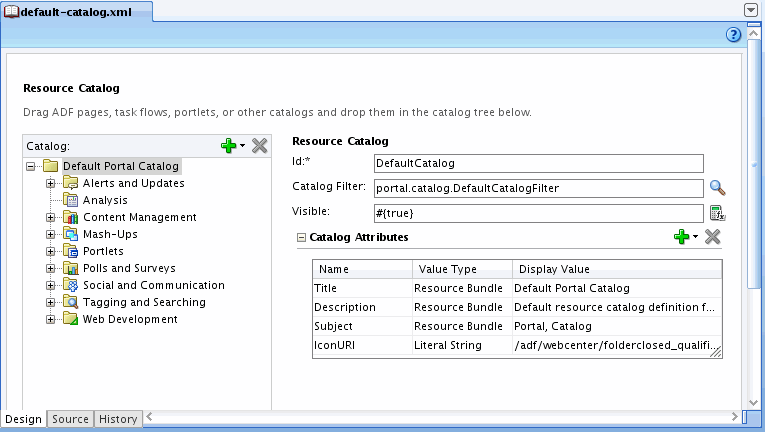Click the delete X icon in Catalog panel
The image size is (765, 432).
tap(260, 145)
